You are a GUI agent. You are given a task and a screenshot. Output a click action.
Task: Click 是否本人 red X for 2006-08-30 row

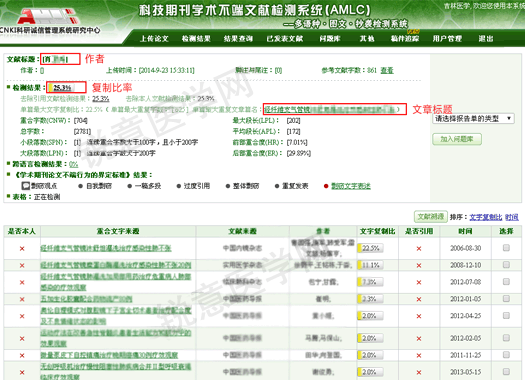coord(22,248)
